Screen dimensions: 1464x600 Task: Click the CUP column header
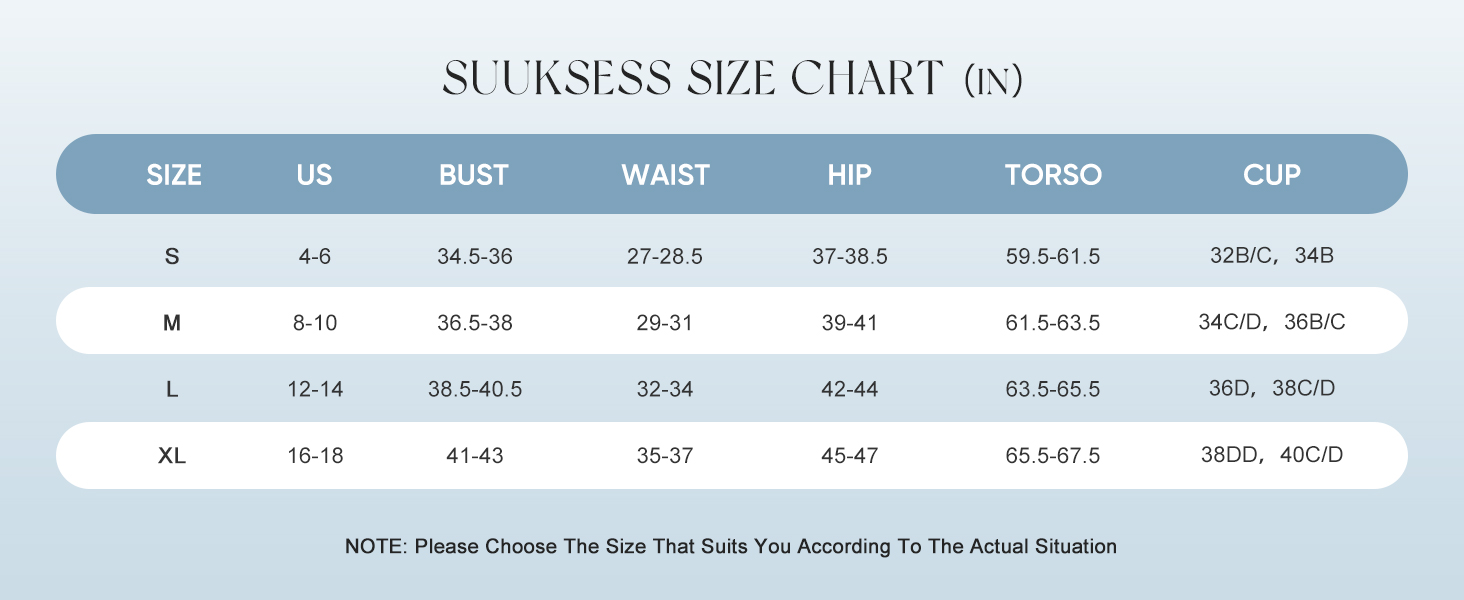(x=1272, y=175)
